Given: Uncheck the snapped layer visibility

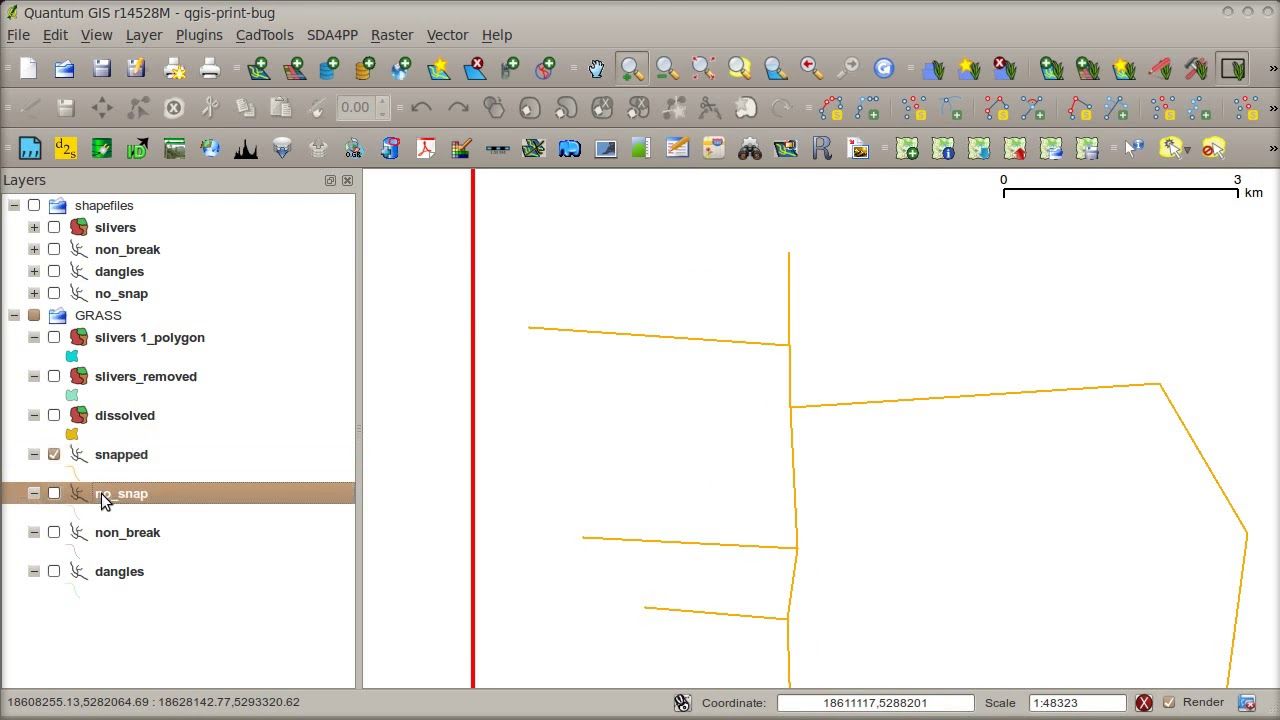Looking at the screenshot, I should tap(54, 454).
